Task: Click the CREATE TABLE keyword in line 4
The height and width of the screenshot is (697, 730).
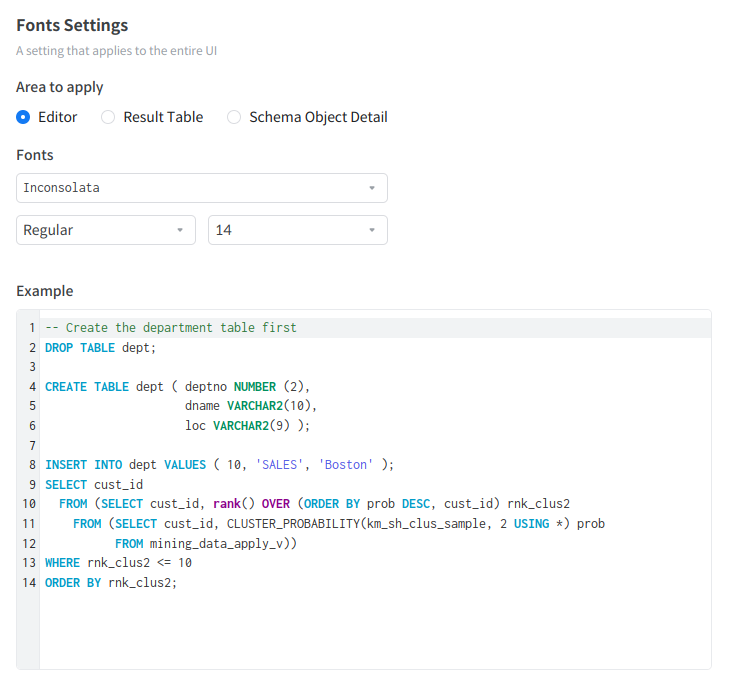Action: tap(87, 387)
